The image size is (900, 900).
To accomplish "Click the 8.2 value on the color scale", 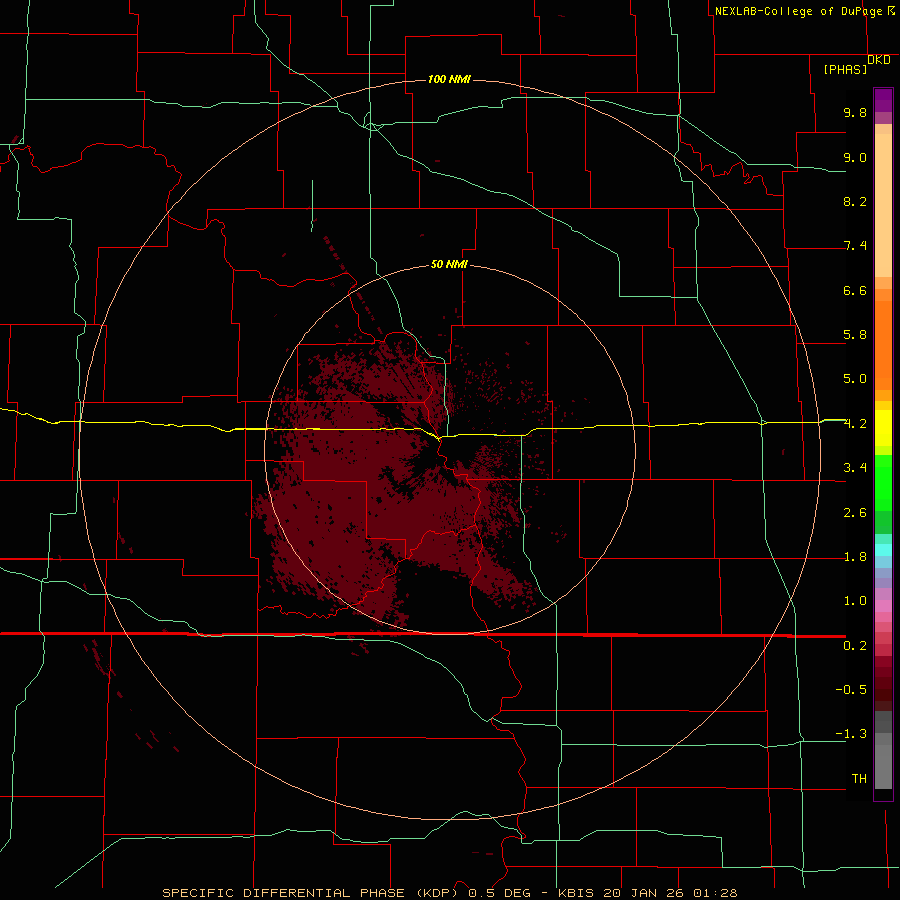I will [x=855, y=201].
